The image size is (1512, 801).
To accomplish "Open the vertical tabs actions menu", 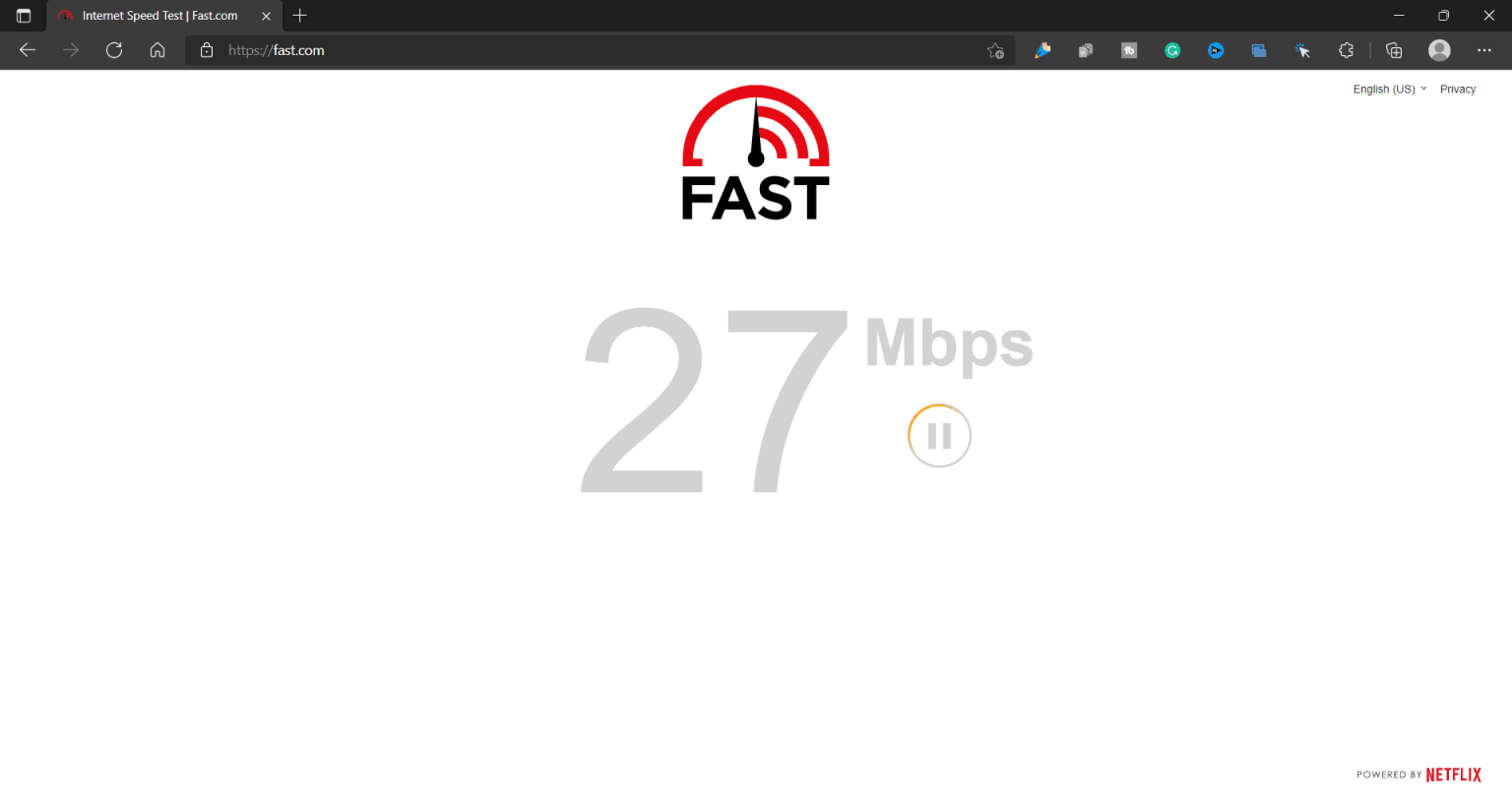I will (x=24, y=16).
